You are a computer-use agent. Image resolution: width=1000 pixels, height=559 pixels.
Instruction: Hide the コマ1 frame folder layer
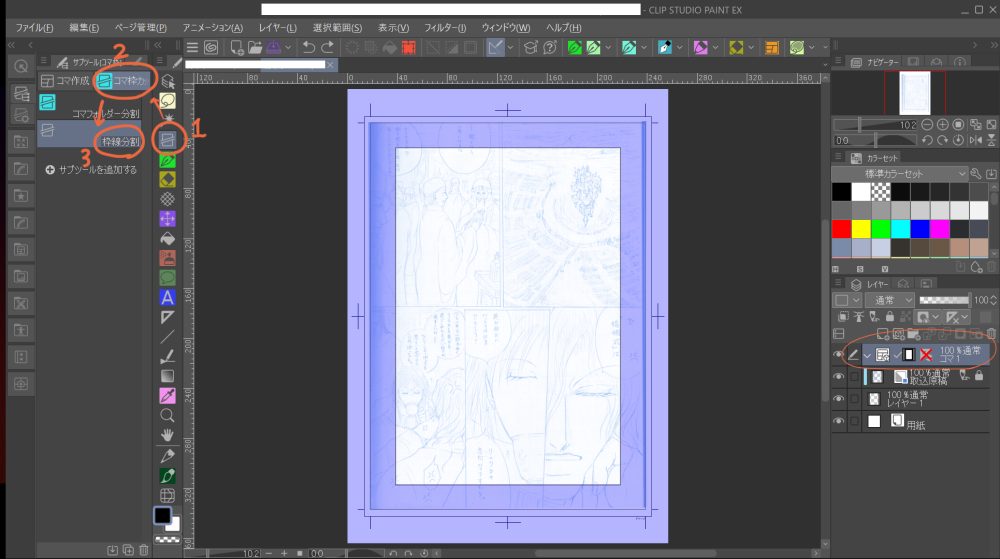coord(839,354)
